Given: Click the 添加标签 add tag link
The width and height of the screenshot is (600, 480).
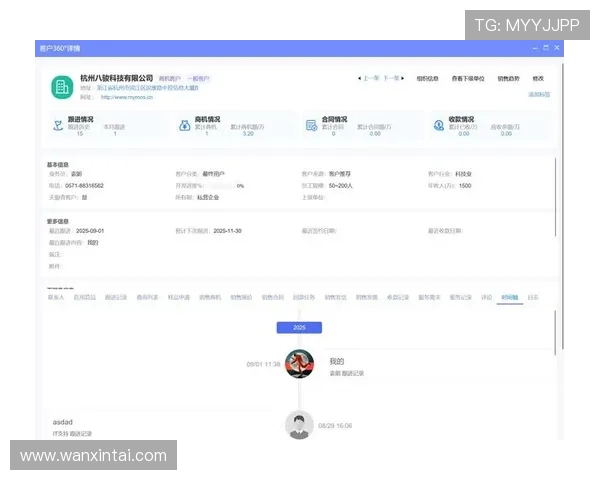Looking at the screenshot, I should (539, 94).
